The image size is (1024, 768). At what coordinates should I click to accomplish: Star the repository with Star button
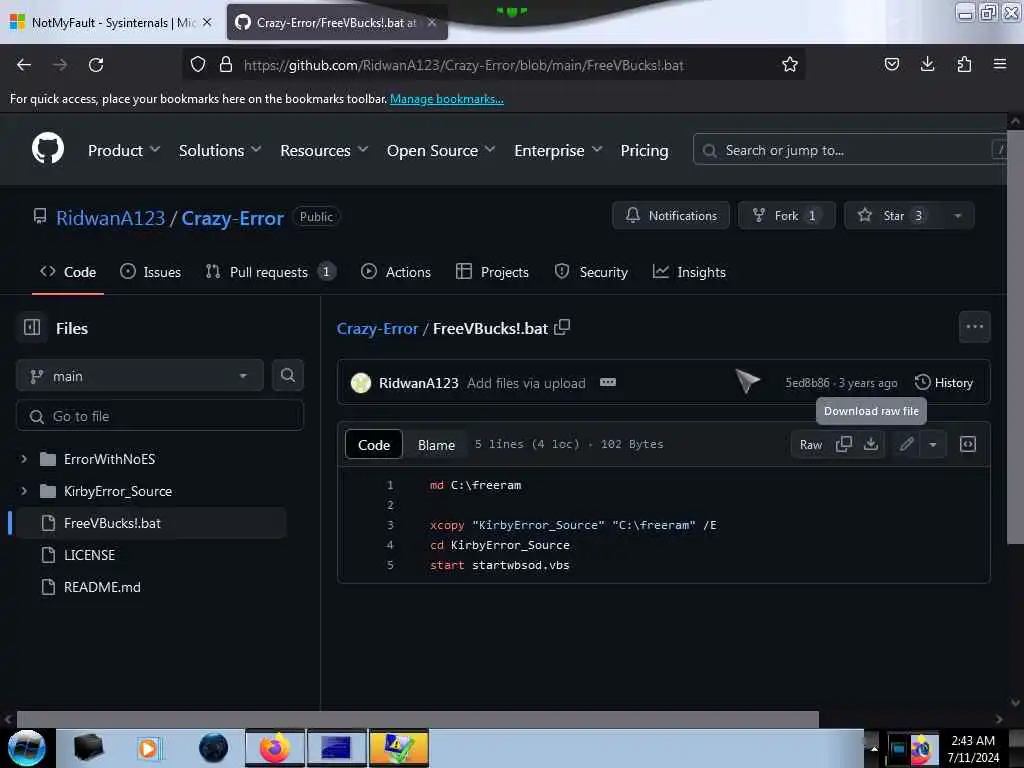coord(893,216)
